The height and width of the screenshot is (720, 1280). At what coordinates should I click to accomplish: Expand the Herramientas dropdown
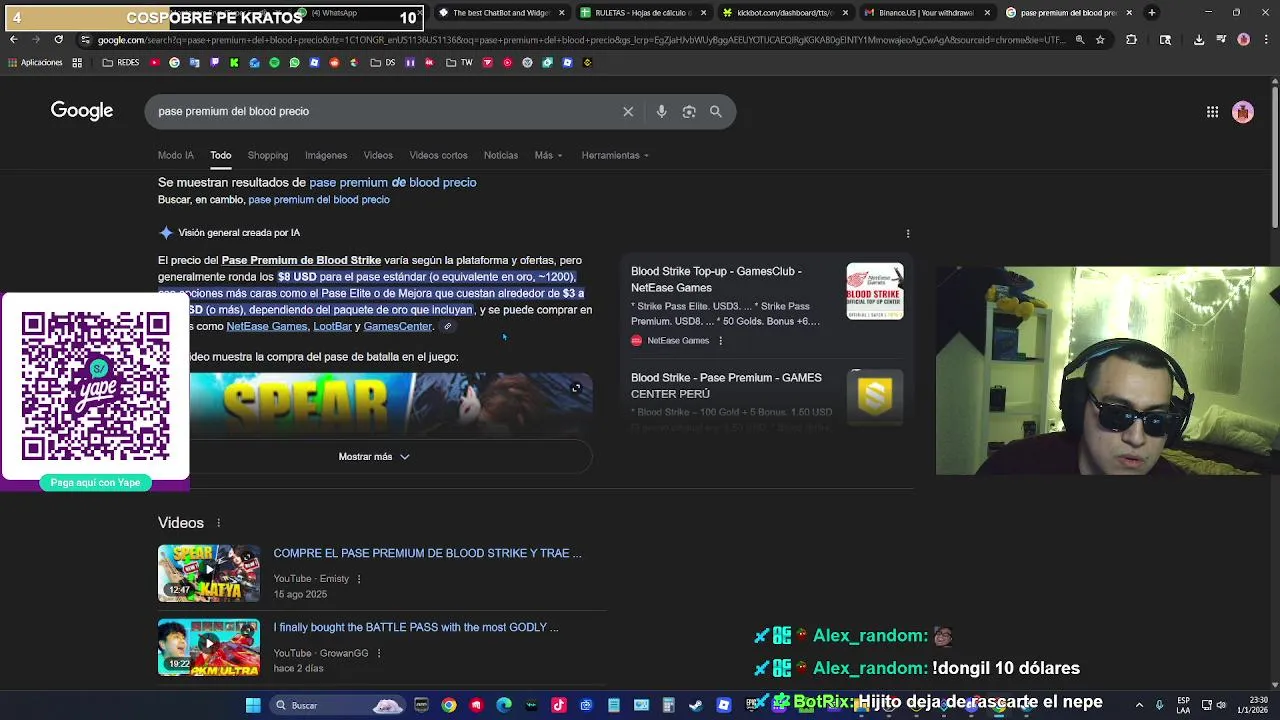click(x=615, y=155)
